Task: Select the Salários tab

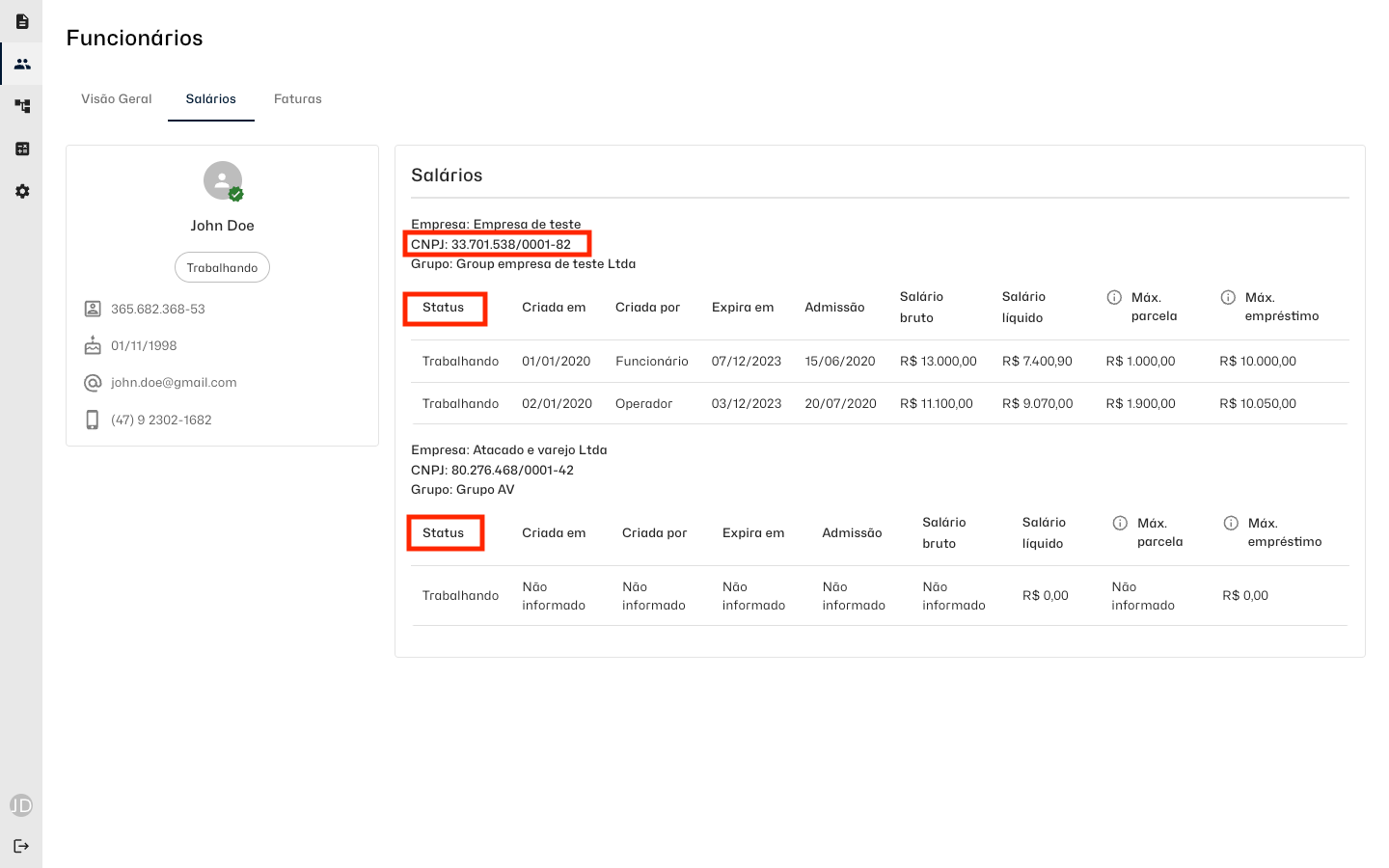Action: [211, 98]
